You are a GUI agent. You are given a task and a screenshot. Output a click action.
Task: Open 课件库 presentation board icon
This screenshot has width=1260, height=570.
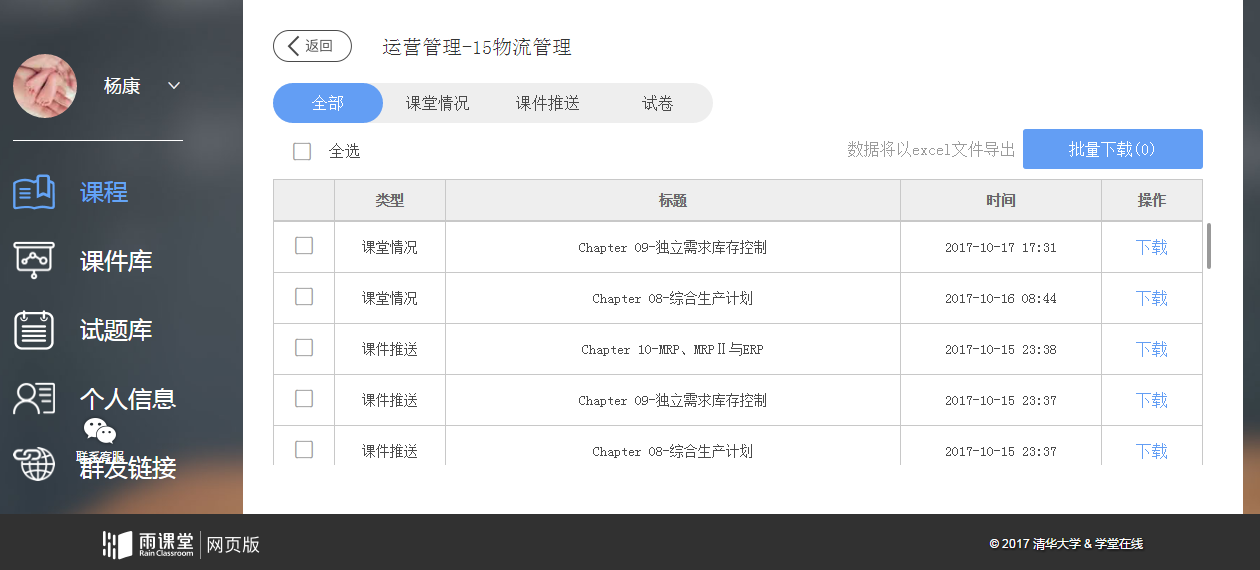pos(34,260)
